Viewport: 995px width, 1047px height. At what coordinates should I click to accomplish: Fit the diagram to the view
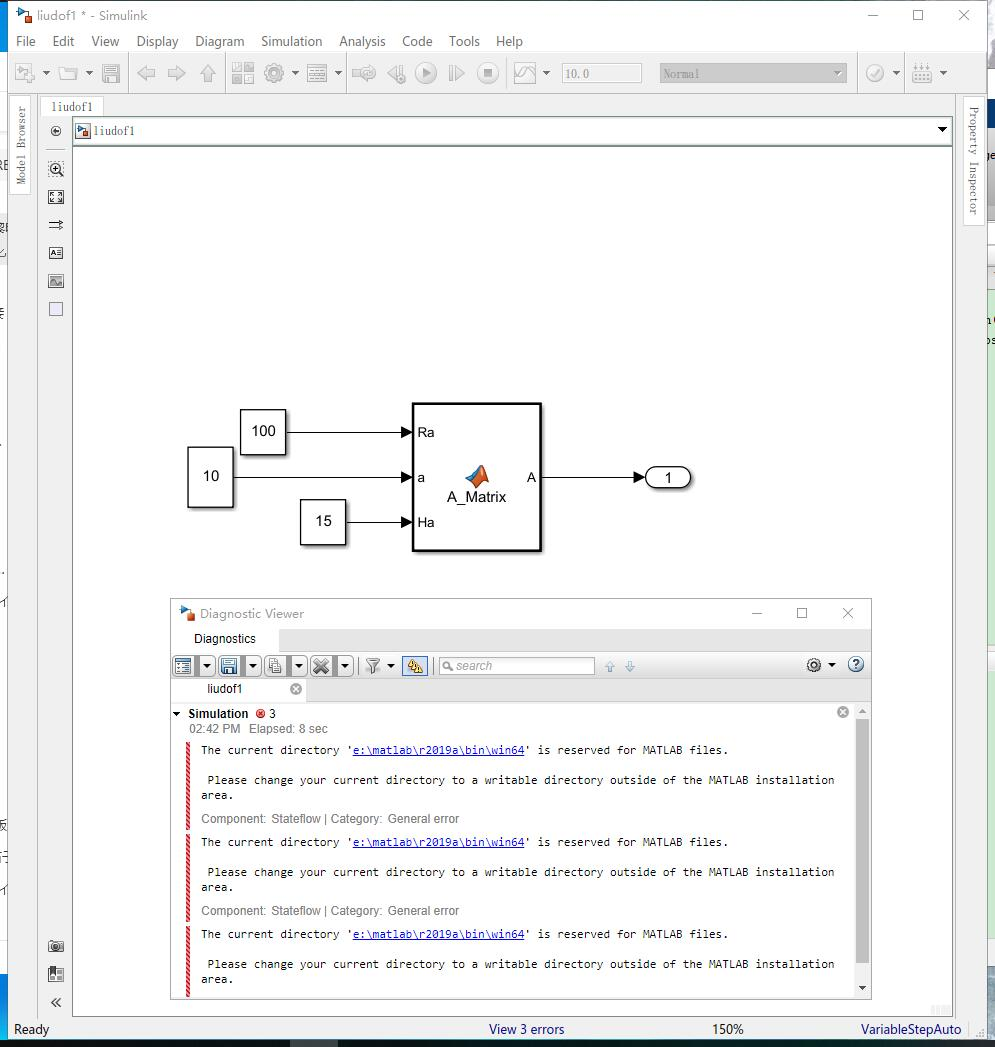[x=55, y=197]
